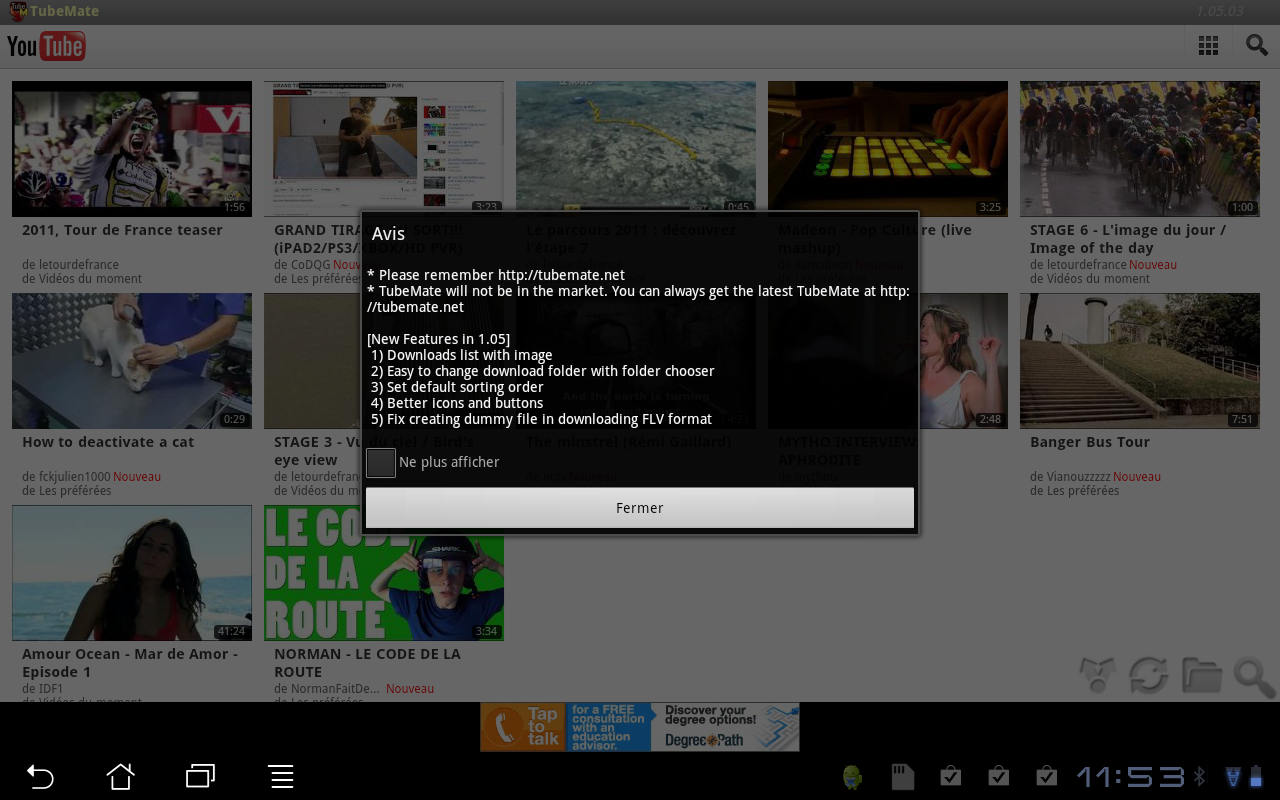Tap 'Please remember http://tubemate.net' line
The width and height of the screenshot is (1280, 800).
(x=496, y=275)
